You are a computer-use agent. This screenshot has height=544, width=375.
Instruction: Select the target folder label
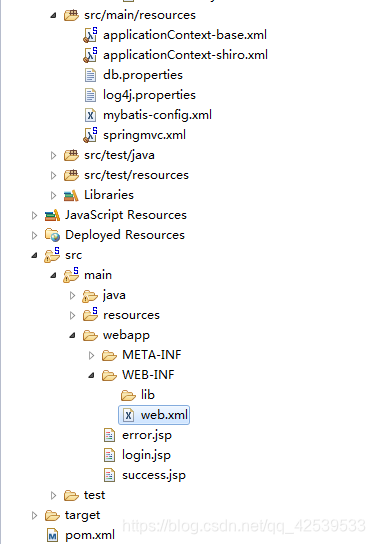(x=82, y=516)
